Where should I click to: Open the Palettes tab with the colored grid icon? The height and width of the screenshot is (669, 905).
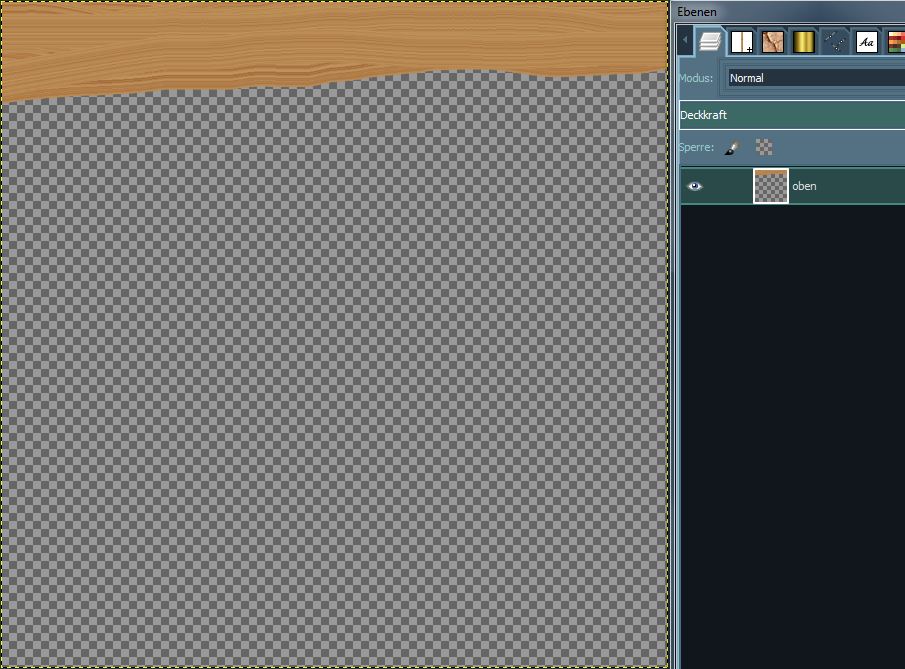click(895, 42)
